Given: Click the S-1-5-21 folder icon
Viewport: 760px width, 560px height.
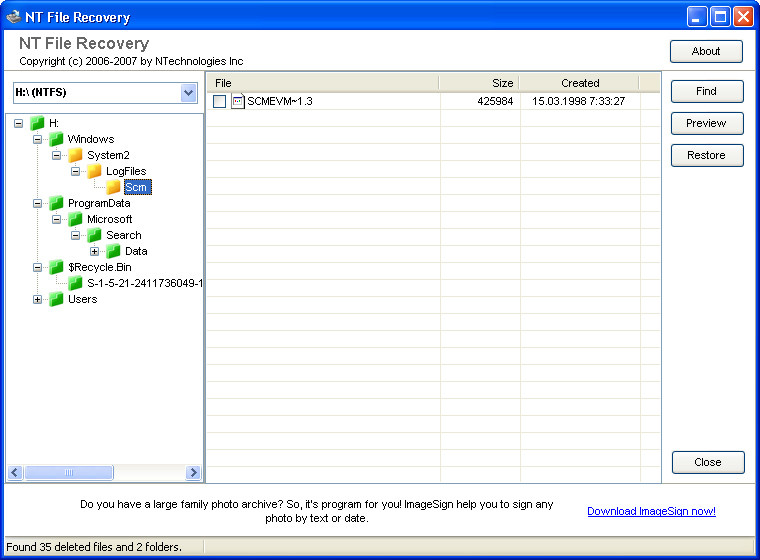Looking at the screenshot, I should (x=75, y=283).
